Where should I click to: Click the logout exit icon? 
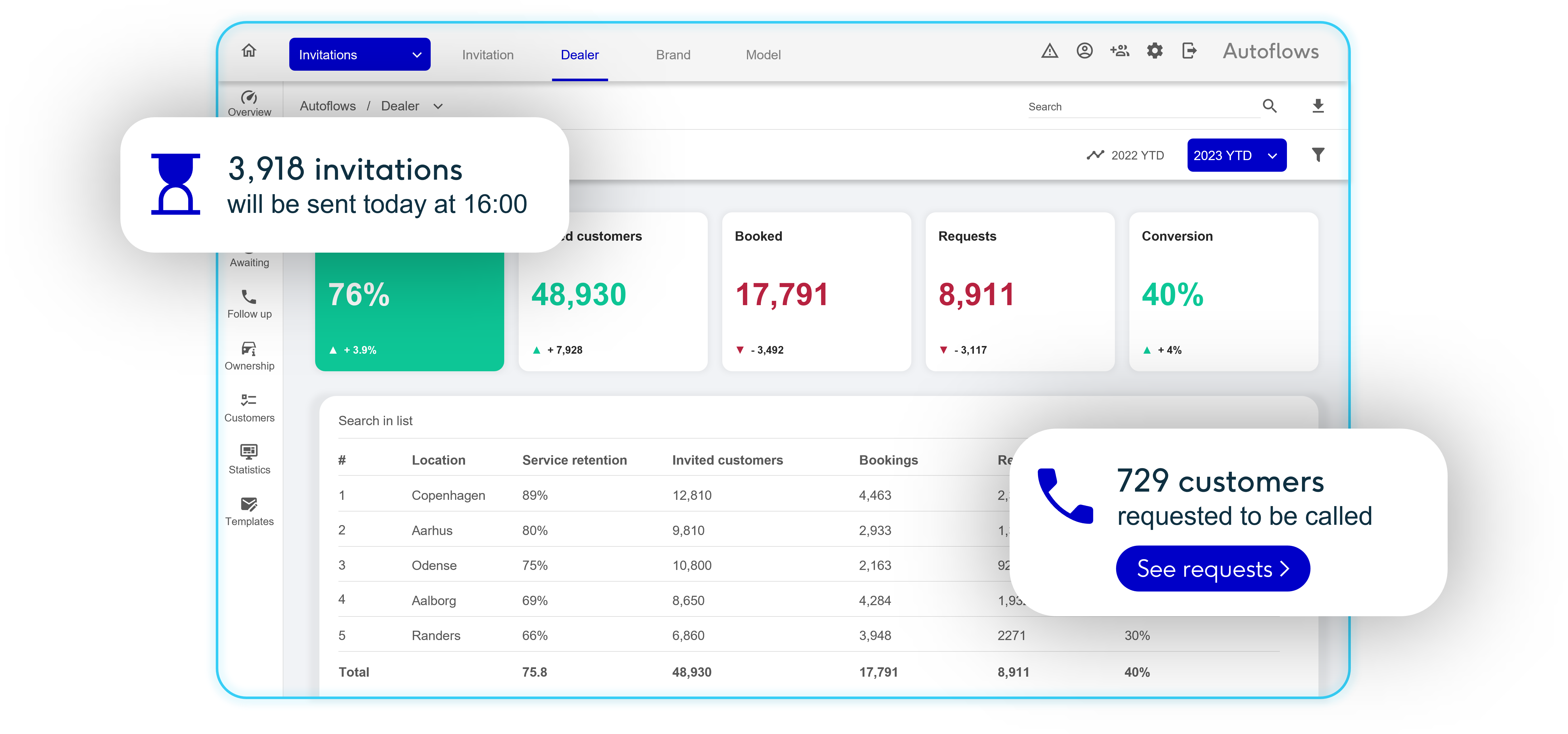[x=1189, y=51]
